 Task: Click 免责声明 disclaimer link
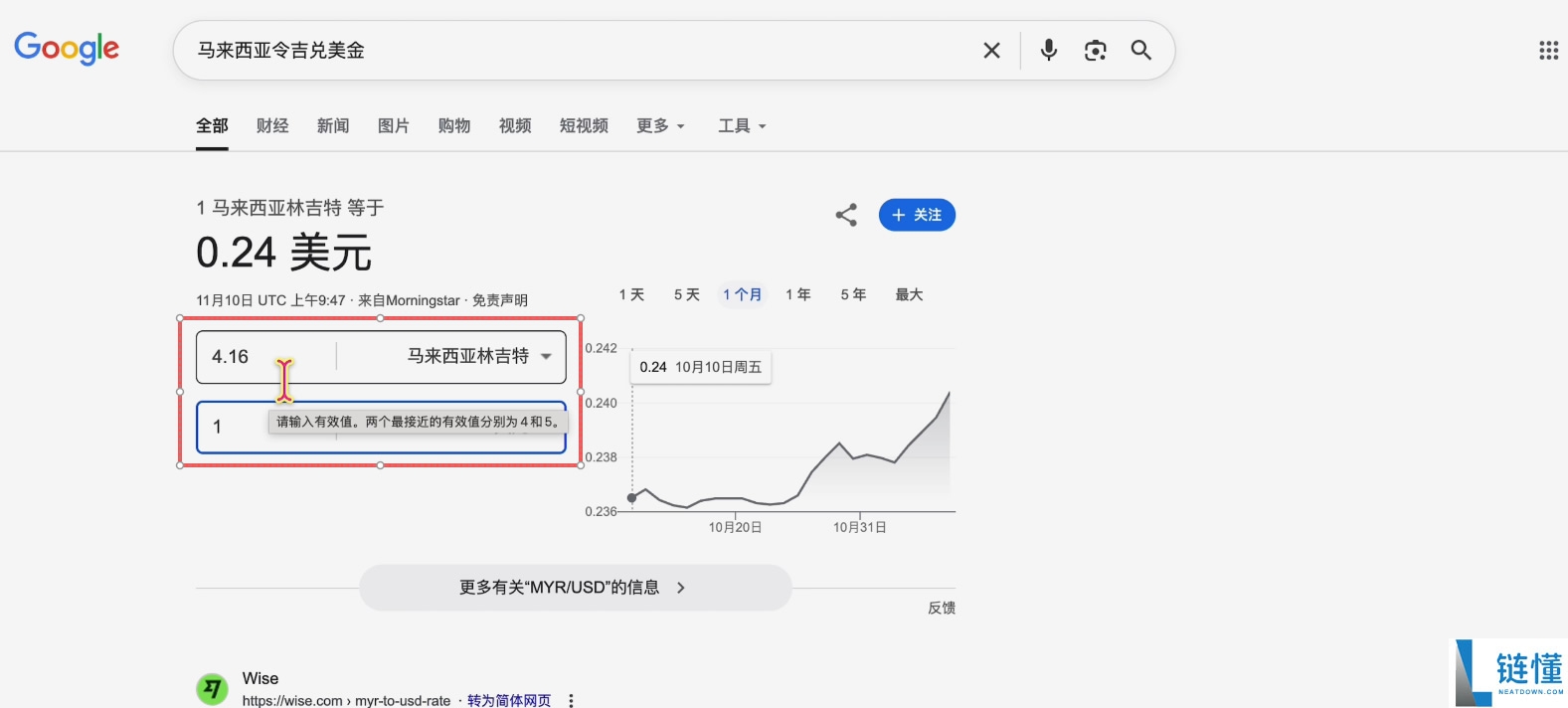pos(500,300)
